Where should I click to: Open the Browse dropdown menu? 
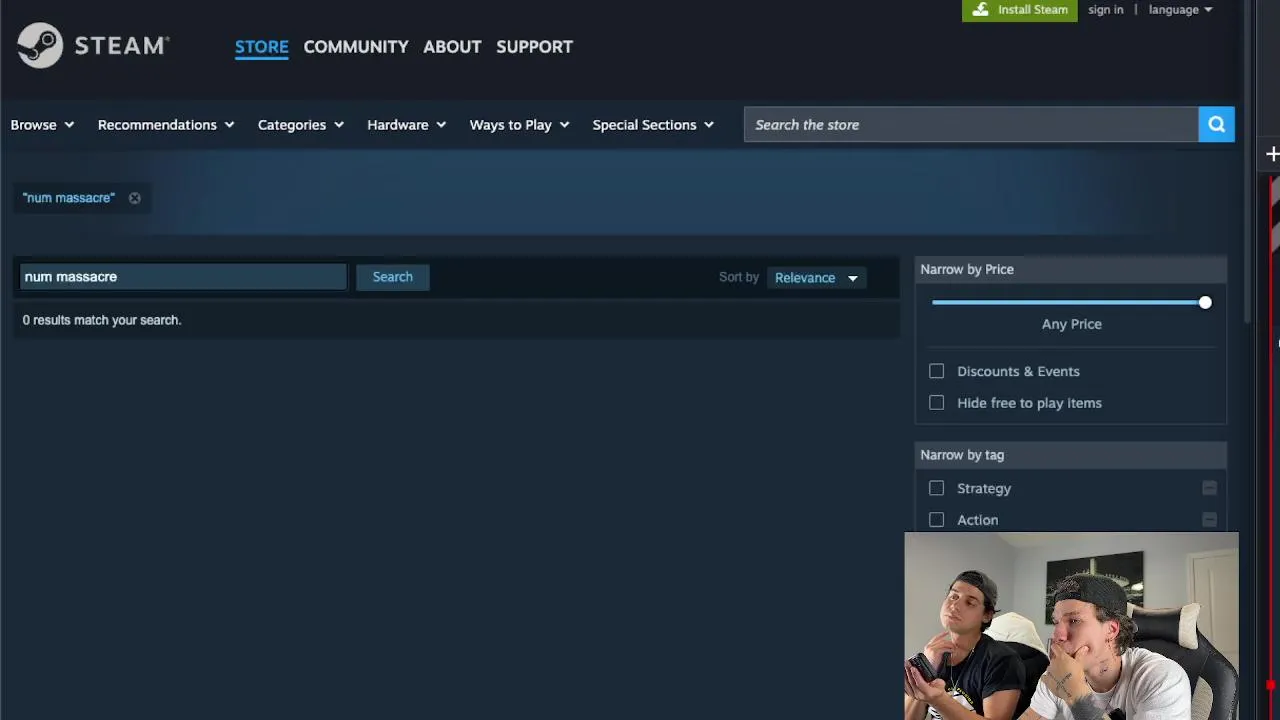[x=42, y=125]
